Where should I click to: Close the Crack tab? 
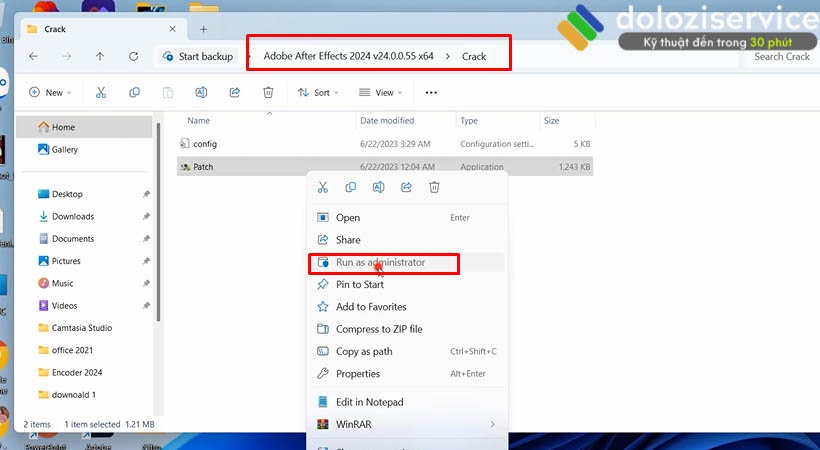pos(173,29)
